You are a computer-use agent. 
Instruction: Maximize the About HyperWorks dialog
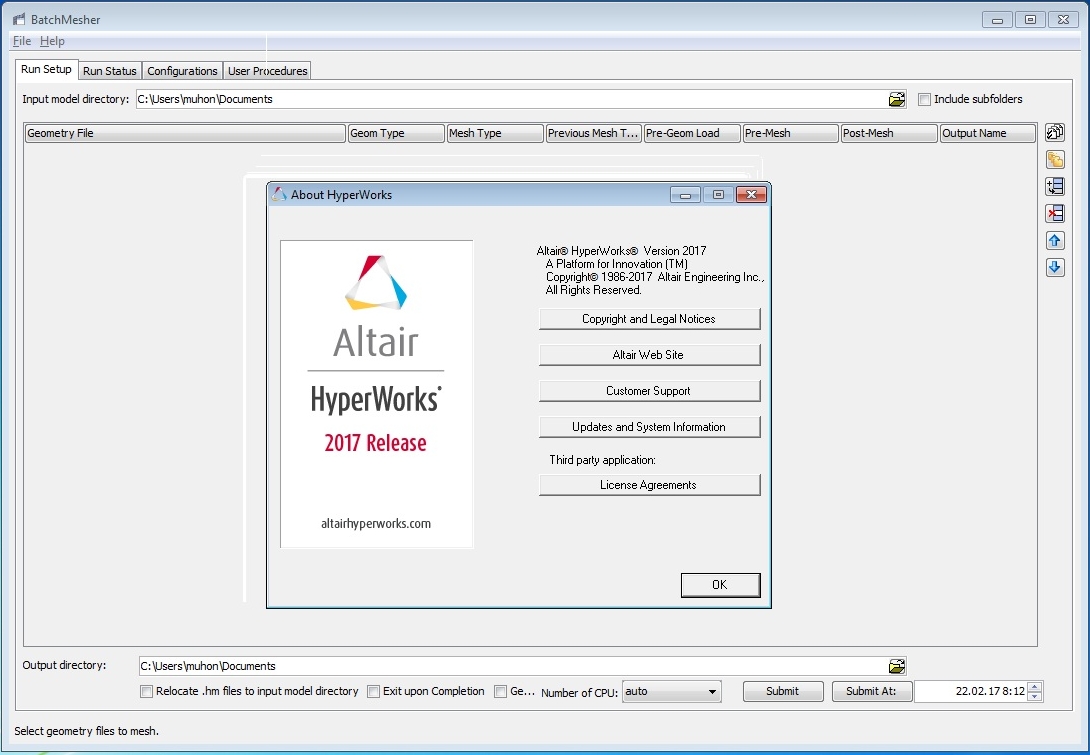718,195
